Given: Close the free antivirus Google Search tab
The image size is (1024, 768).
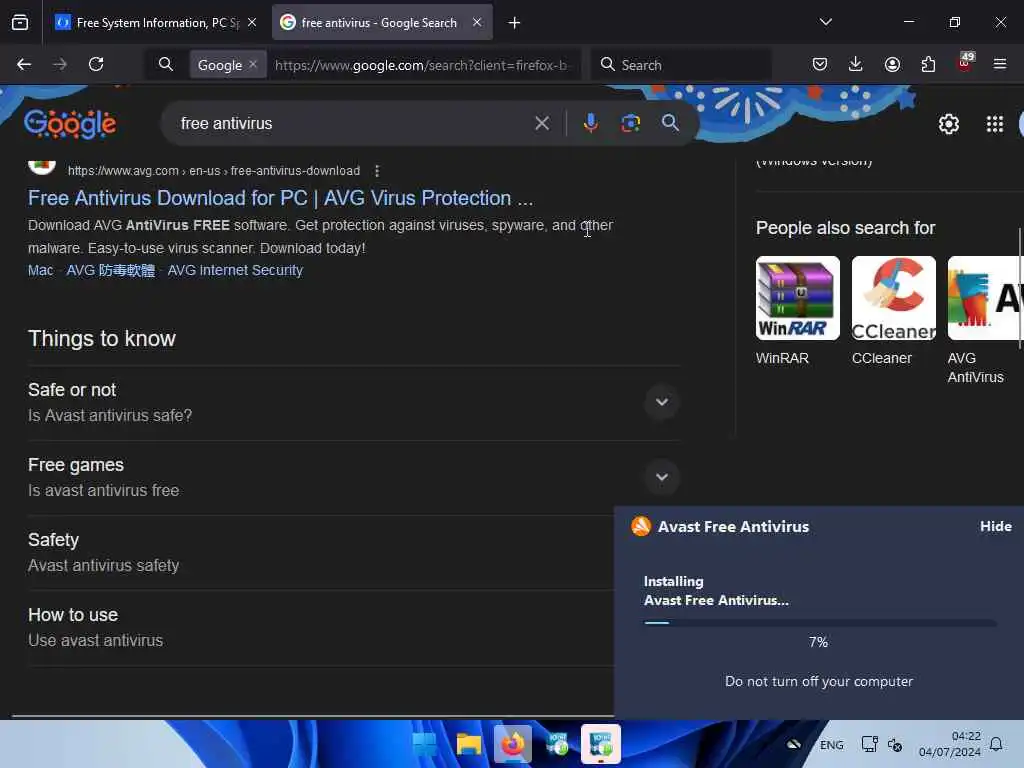Looking at the screenshot, I should 477,23.
